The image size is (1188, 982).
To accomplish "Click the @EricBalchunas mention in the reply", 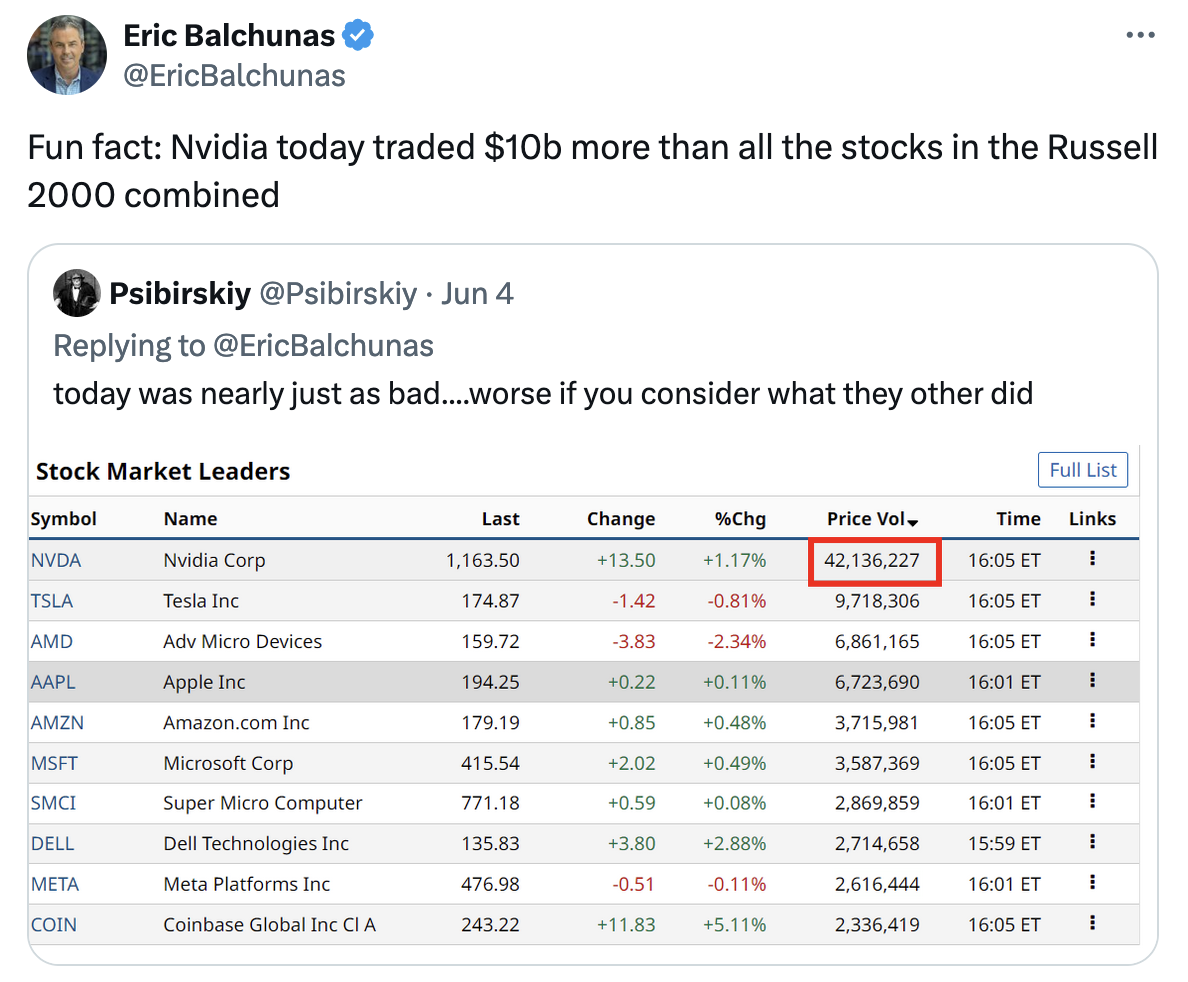I will coord(323,346).
